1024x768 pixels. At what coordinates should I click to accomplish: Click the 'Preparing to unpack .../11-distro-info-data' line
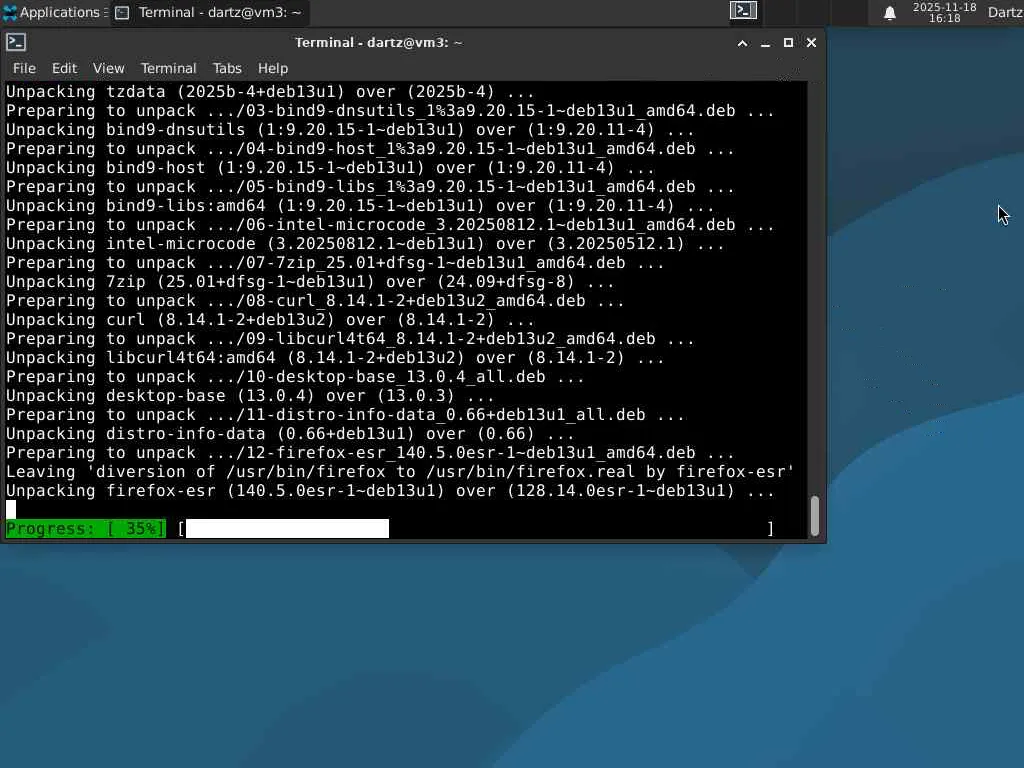(345, 415)
